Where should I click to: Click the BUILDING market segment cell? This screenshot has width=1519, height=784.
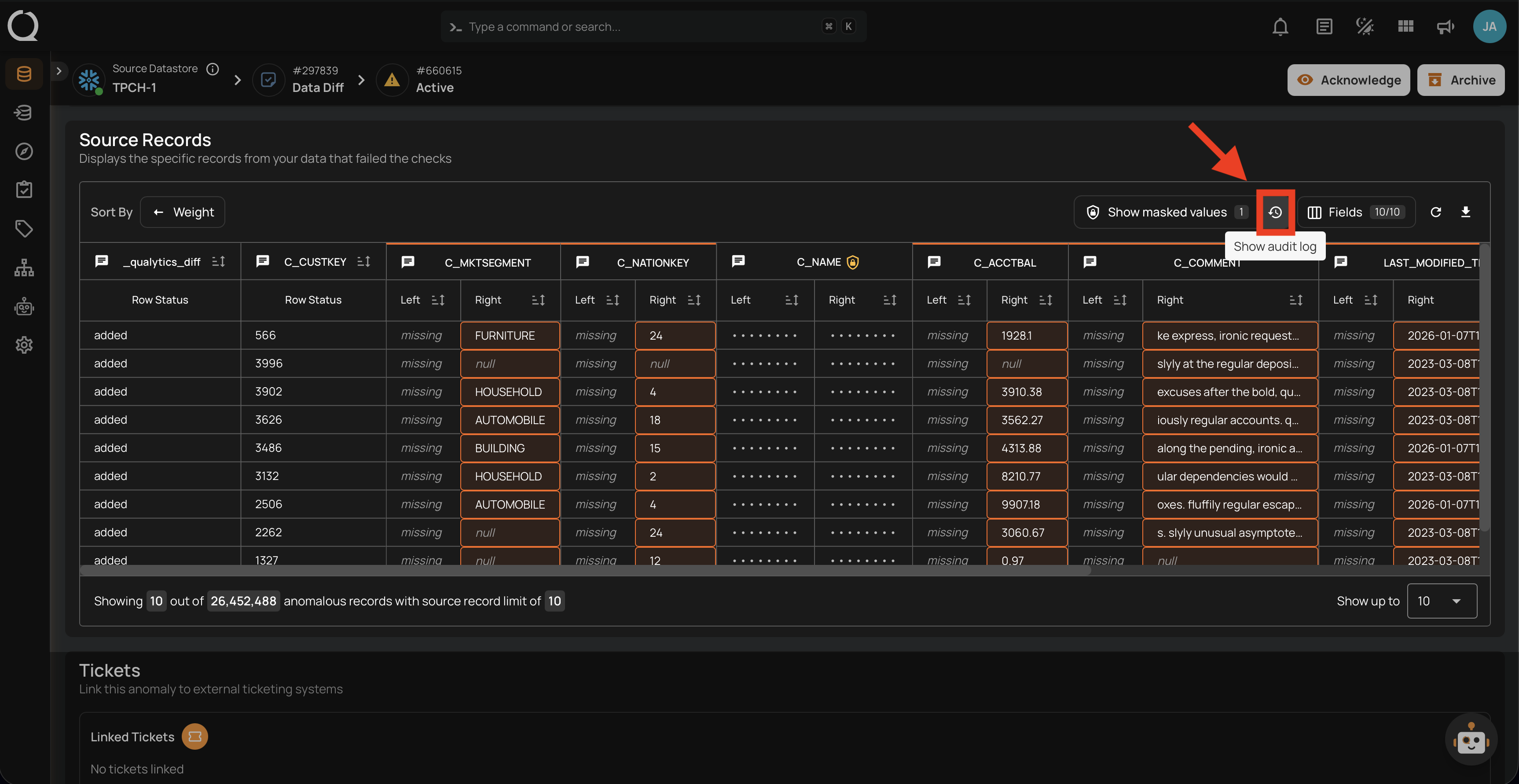(510, 448)
